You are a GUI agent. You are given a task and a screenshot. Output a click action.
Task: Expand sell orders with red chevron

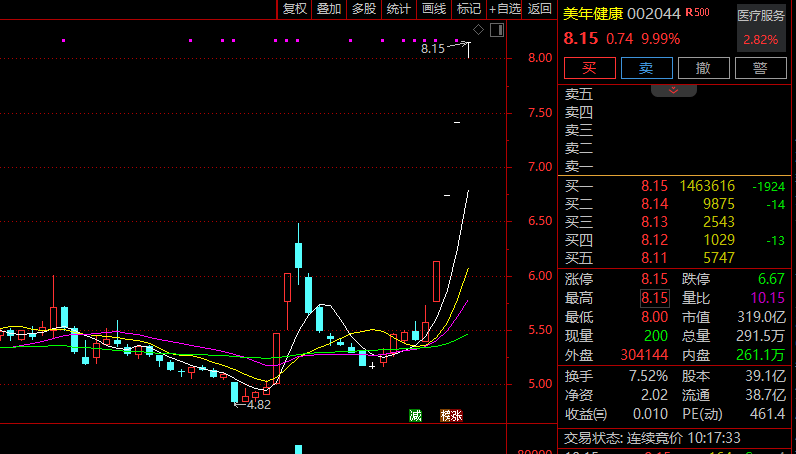click(x=673, y=90)
